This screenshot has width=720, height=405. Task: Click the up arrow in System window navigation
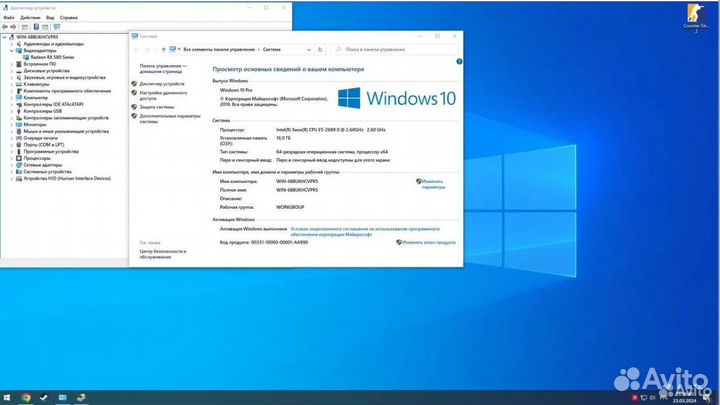pyautogui.click(x=163, y=50)
